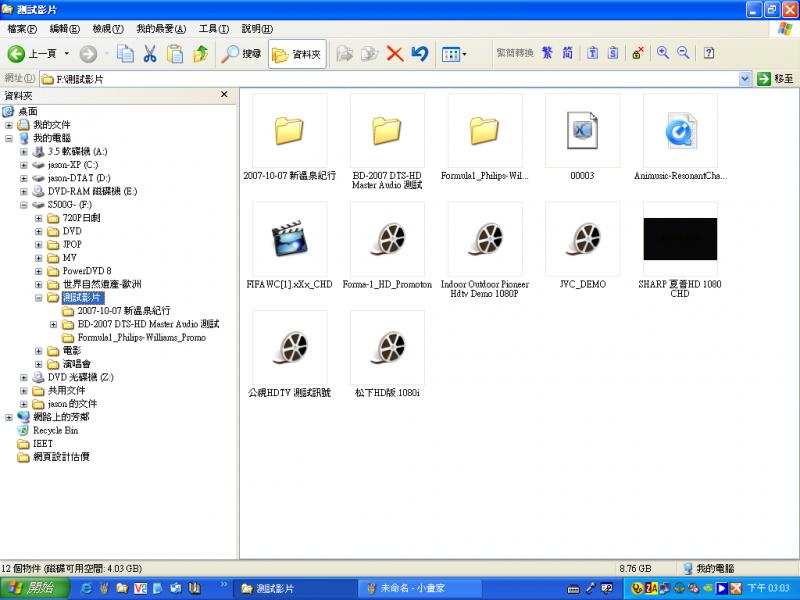Viewport: 800px width, 600px height.
Task: Click the 開始 Start button
Action: (x=28, y=589)
